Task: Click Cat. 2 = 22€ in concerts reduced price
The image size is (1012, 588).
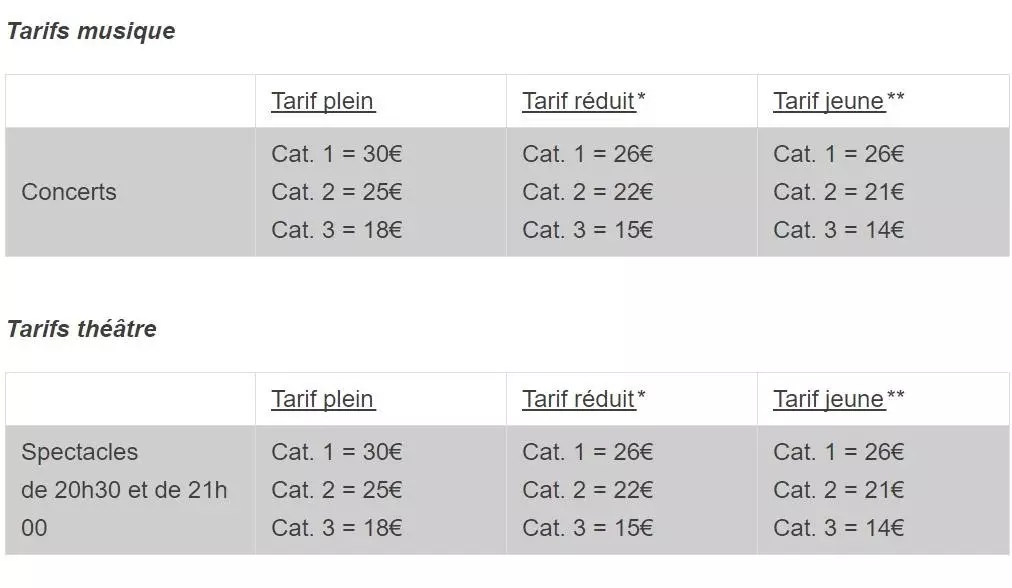Action: point(587,192)
